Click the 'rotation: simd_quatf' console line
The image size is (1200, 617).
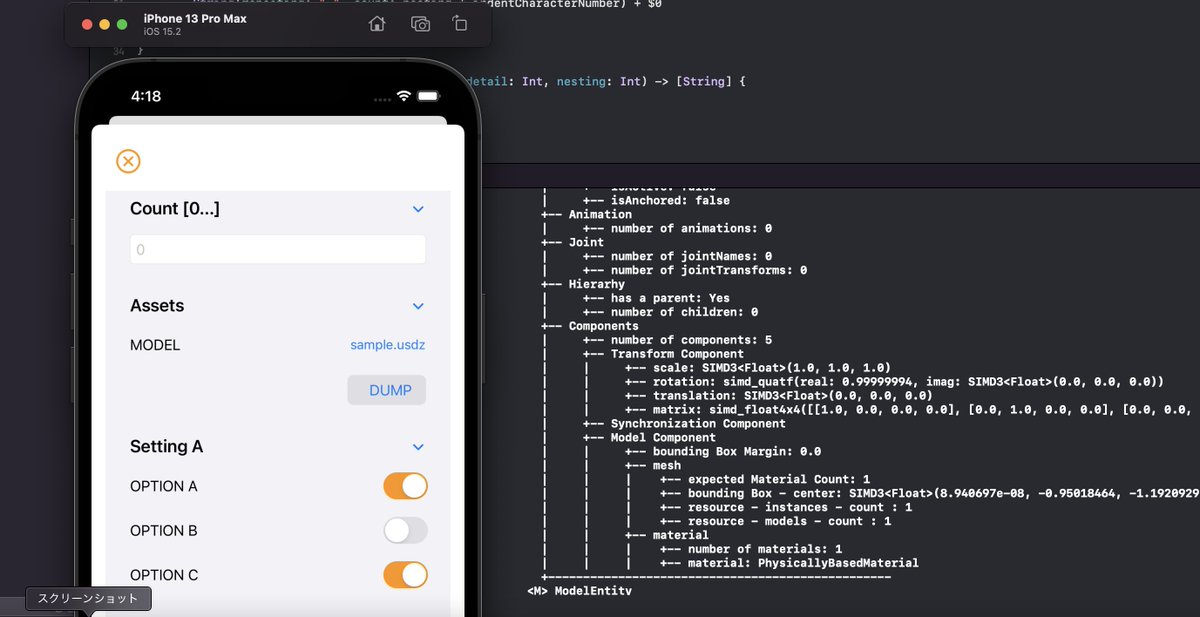pos(908,382)
